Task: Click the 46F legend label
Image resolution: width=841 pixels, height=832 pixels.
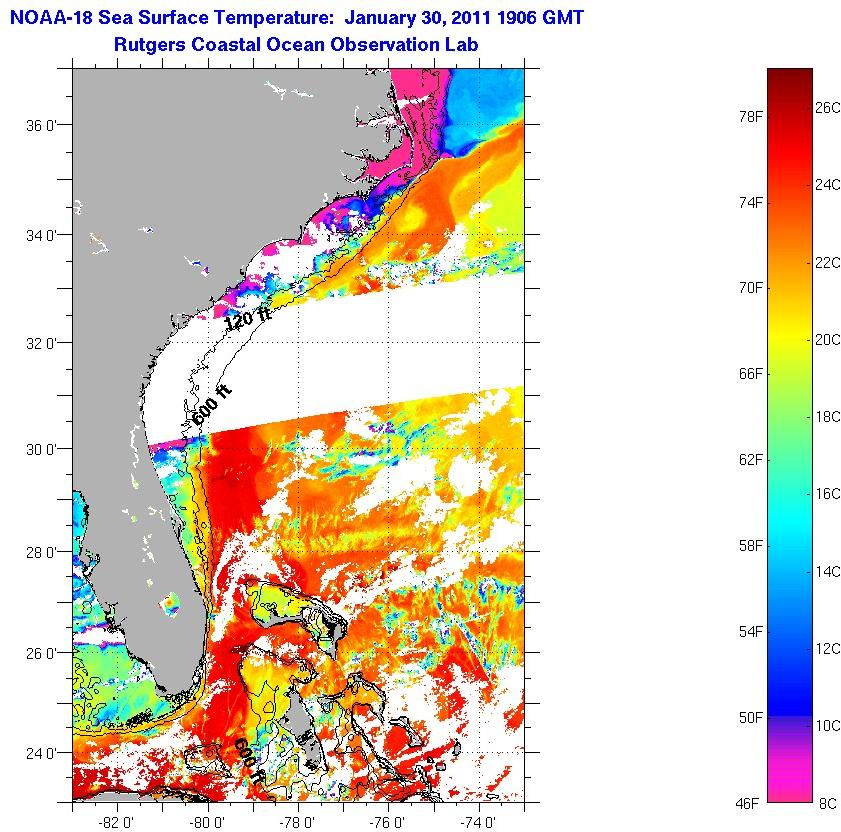Action: coord(748,804)
